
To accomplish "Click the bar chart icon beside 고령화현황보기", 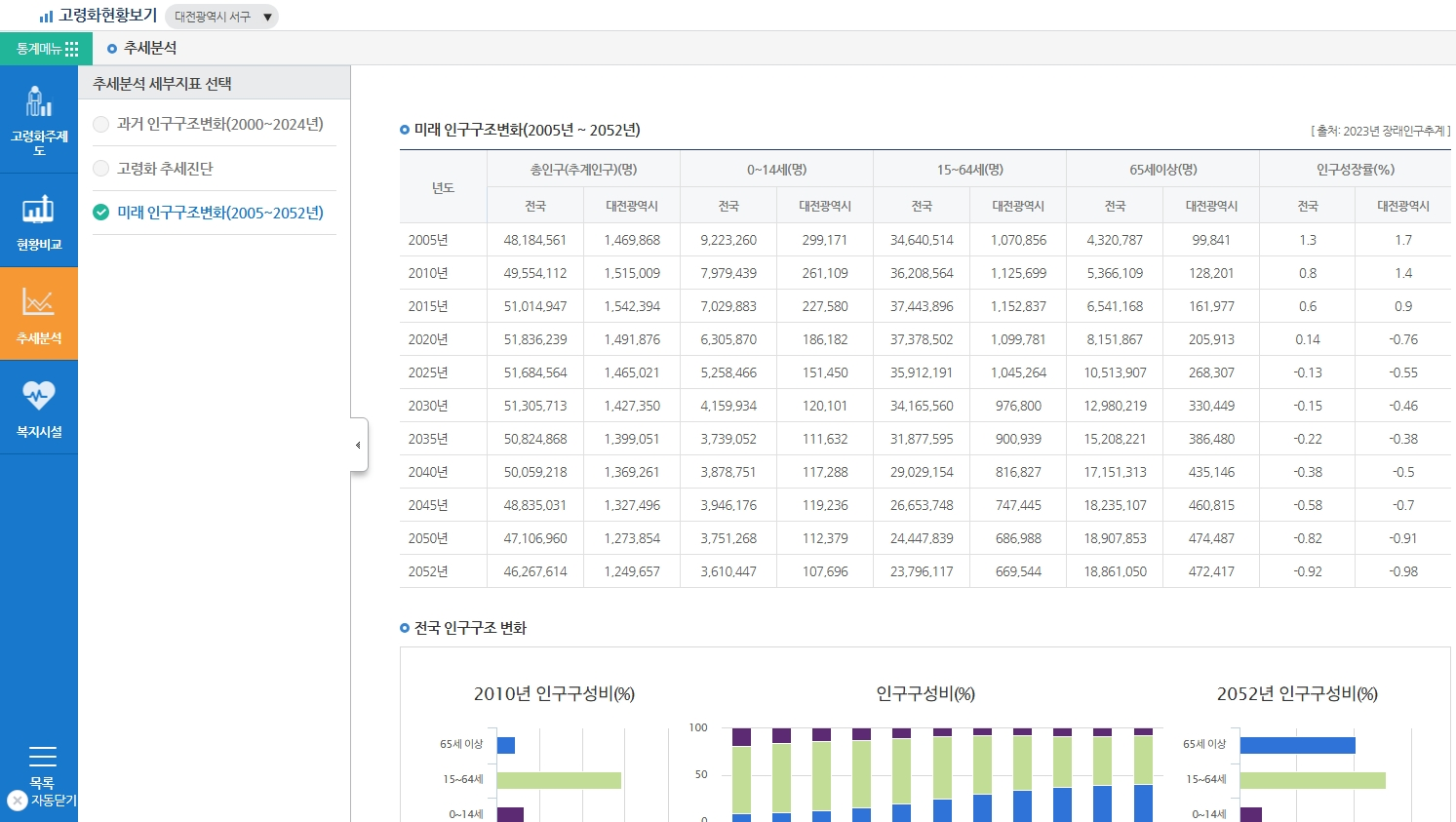I will pyautogui.click(x=46, y=17).
